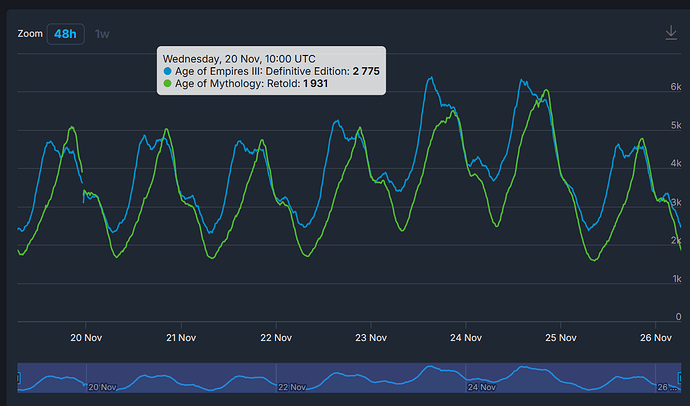Click the 21 Nov x-axis label
The width and height of the screenshot is (690, 406).
[181, 338]
